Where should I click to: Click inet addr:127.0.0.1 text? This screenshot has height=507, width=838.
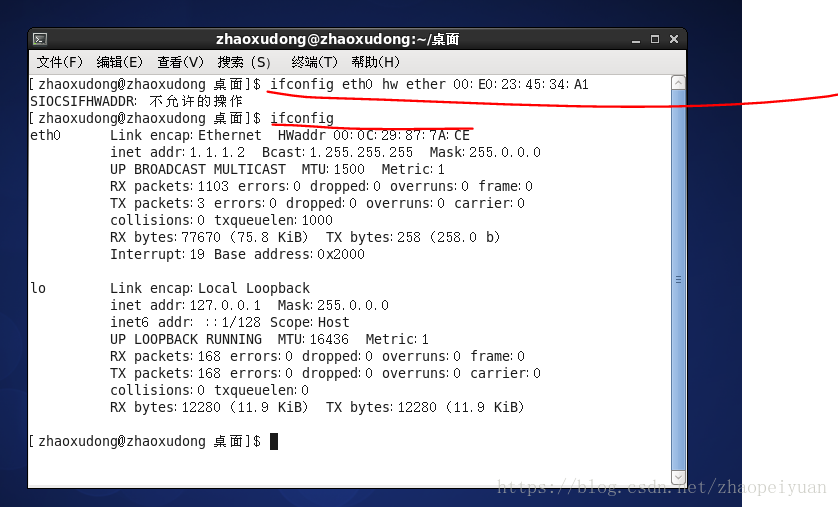(x=185, y=306)
